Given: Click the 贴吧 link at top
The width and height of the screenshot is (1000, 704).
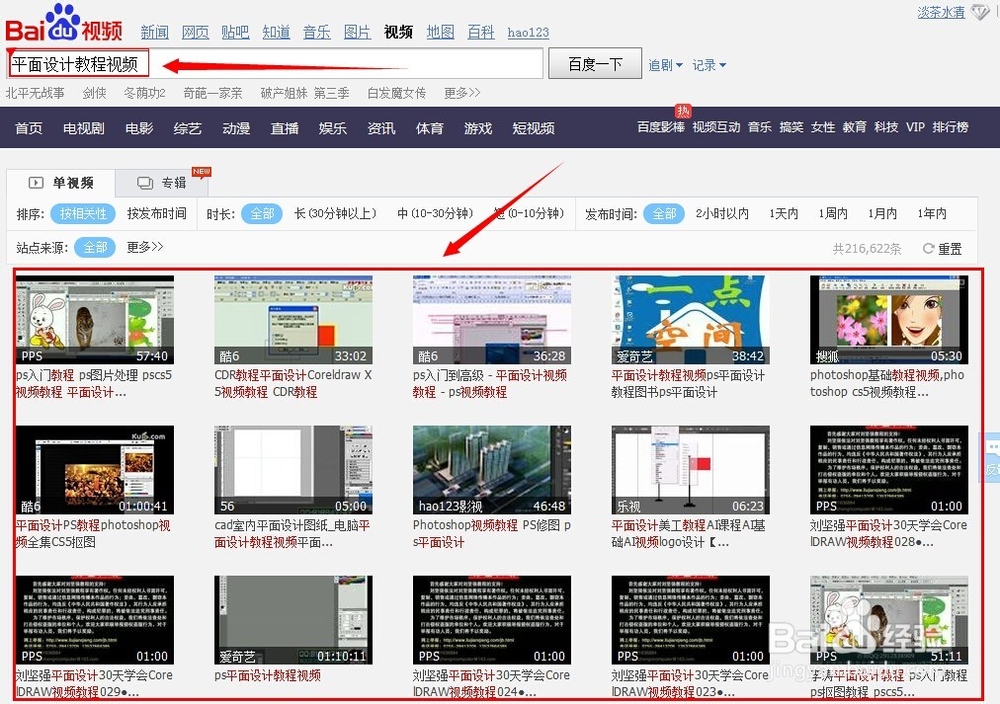Looking at the screenshot, I should tap(235, 32).
